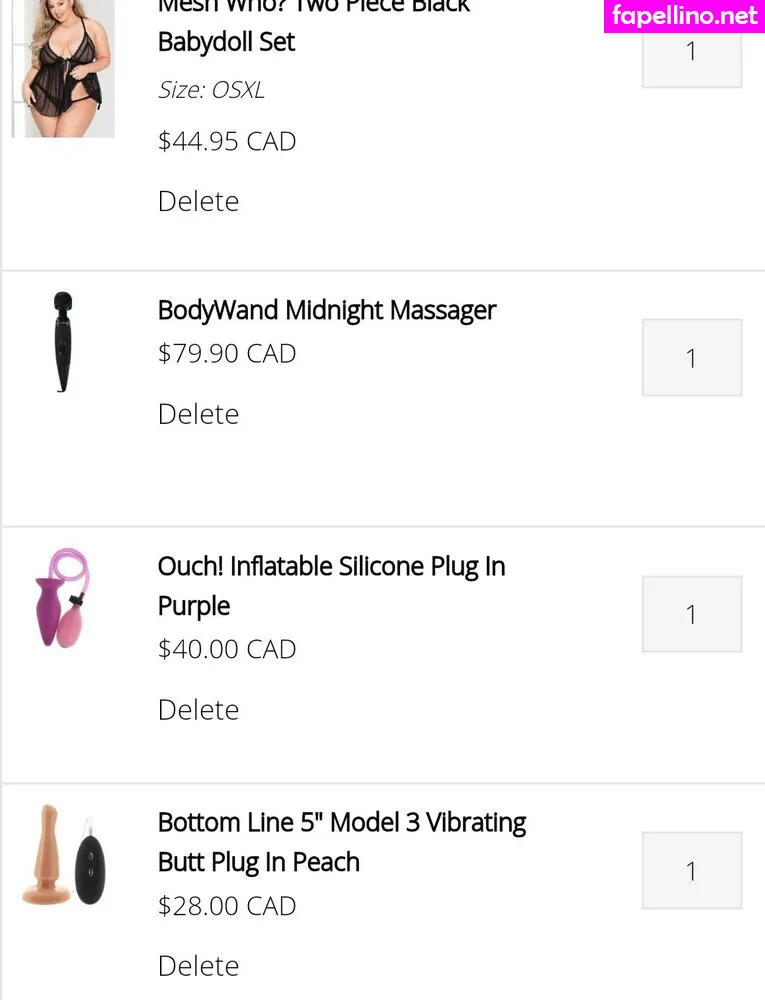Screen dimensions: 765x1000
Task: Delete the BodyWand Midnight Massager item
Action: [x=198, y=414]
